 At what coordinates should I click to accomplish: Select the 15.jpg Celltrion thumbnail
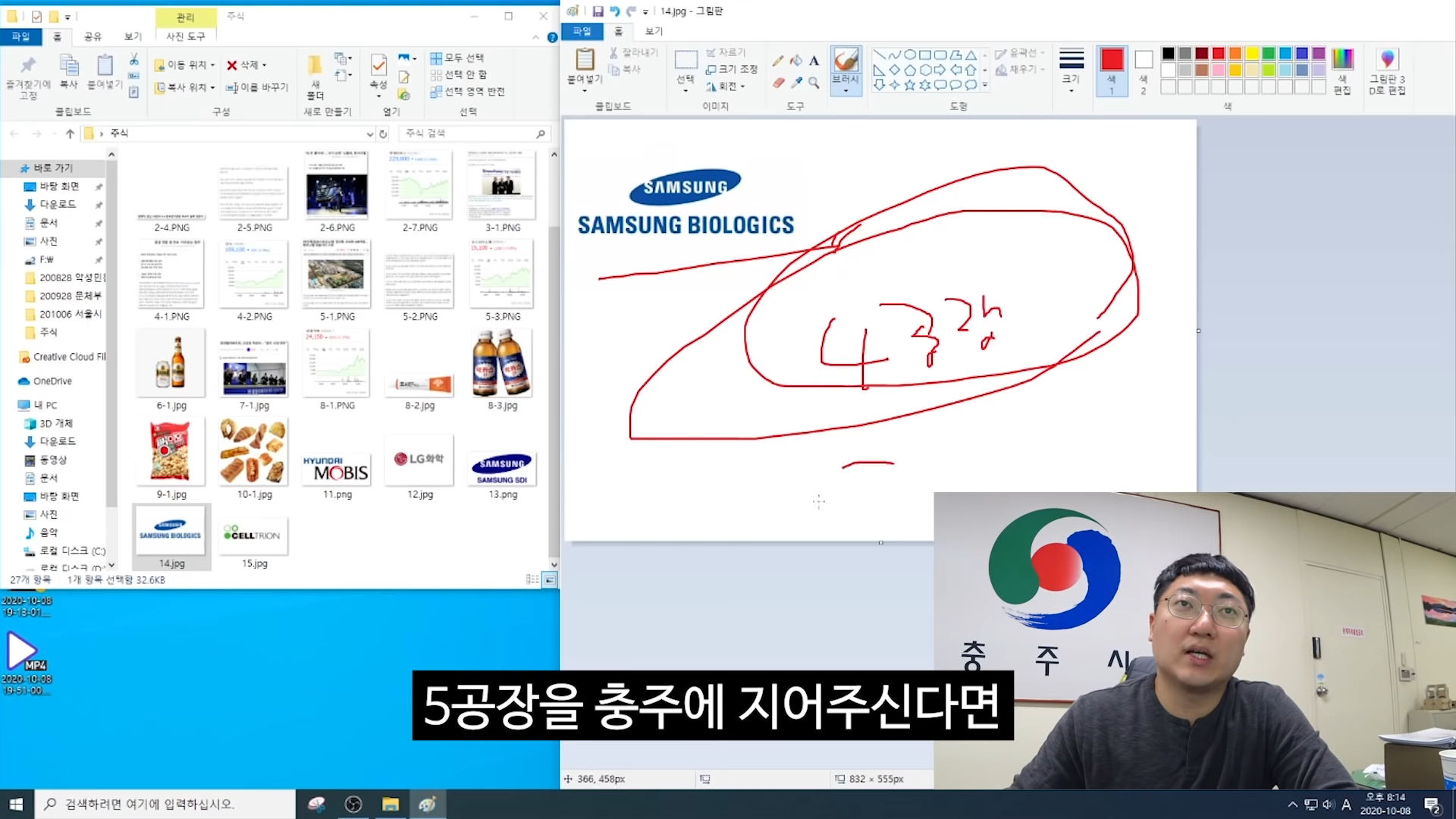point(254,537)
